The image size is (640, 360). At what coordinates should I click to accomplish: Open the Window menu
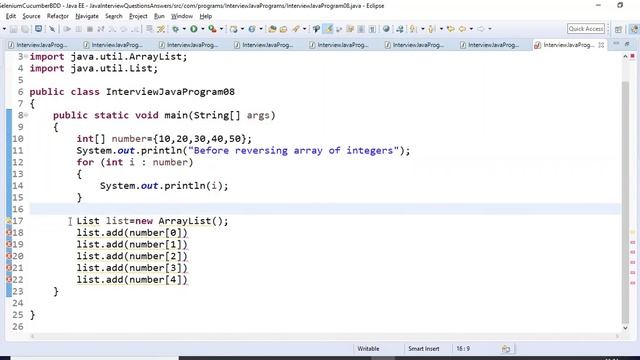[x=182, y=16]
